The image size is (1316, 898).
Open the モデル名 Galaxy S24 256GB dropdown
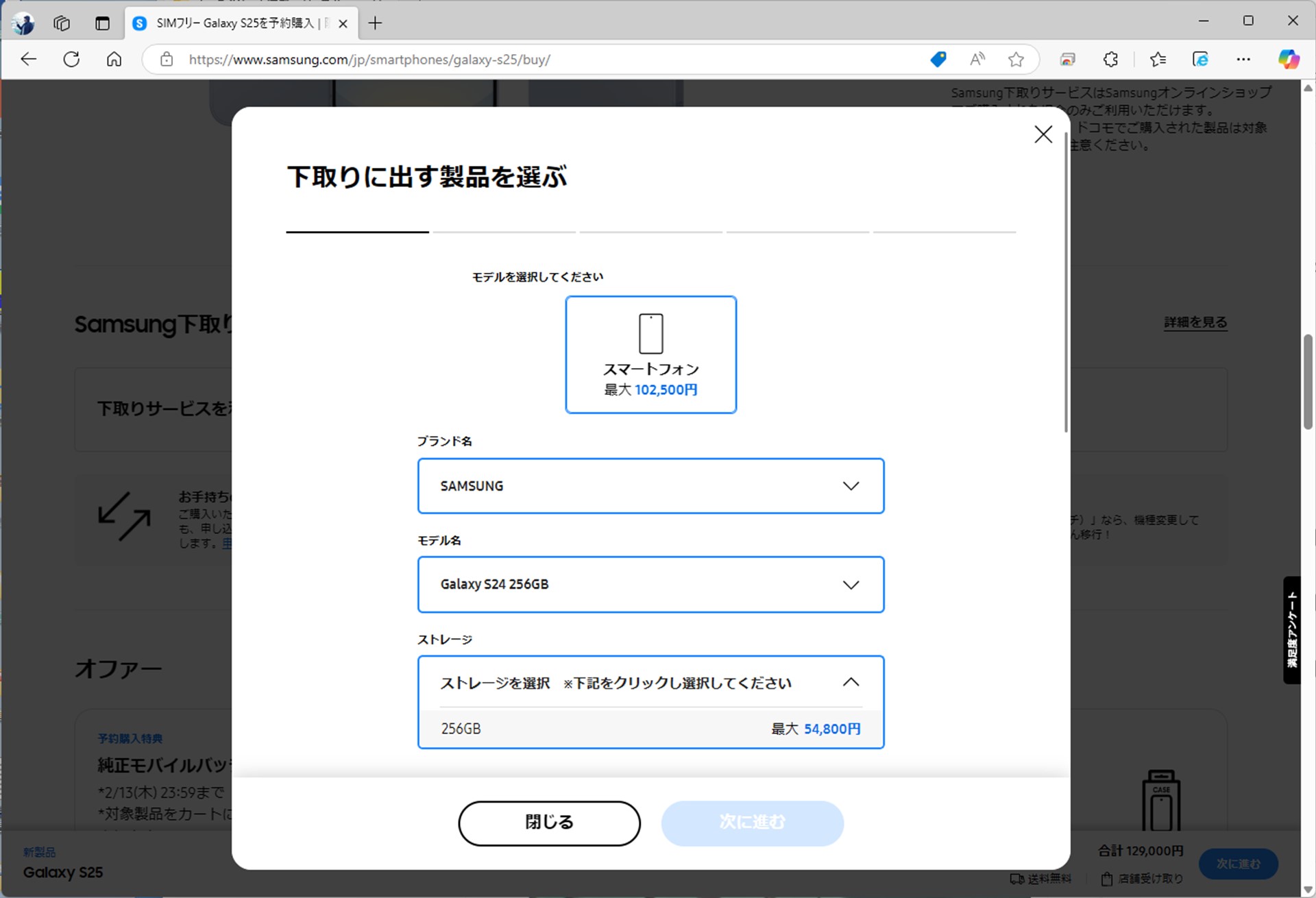coord(650,585)
